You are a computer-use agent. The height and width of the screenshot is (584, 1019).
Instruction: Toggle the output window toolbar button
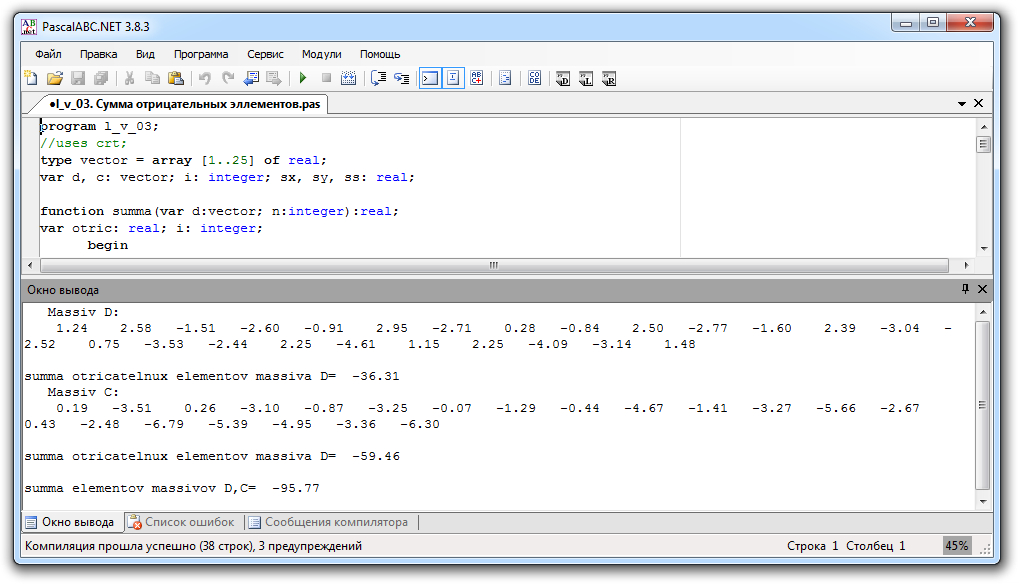429,78
